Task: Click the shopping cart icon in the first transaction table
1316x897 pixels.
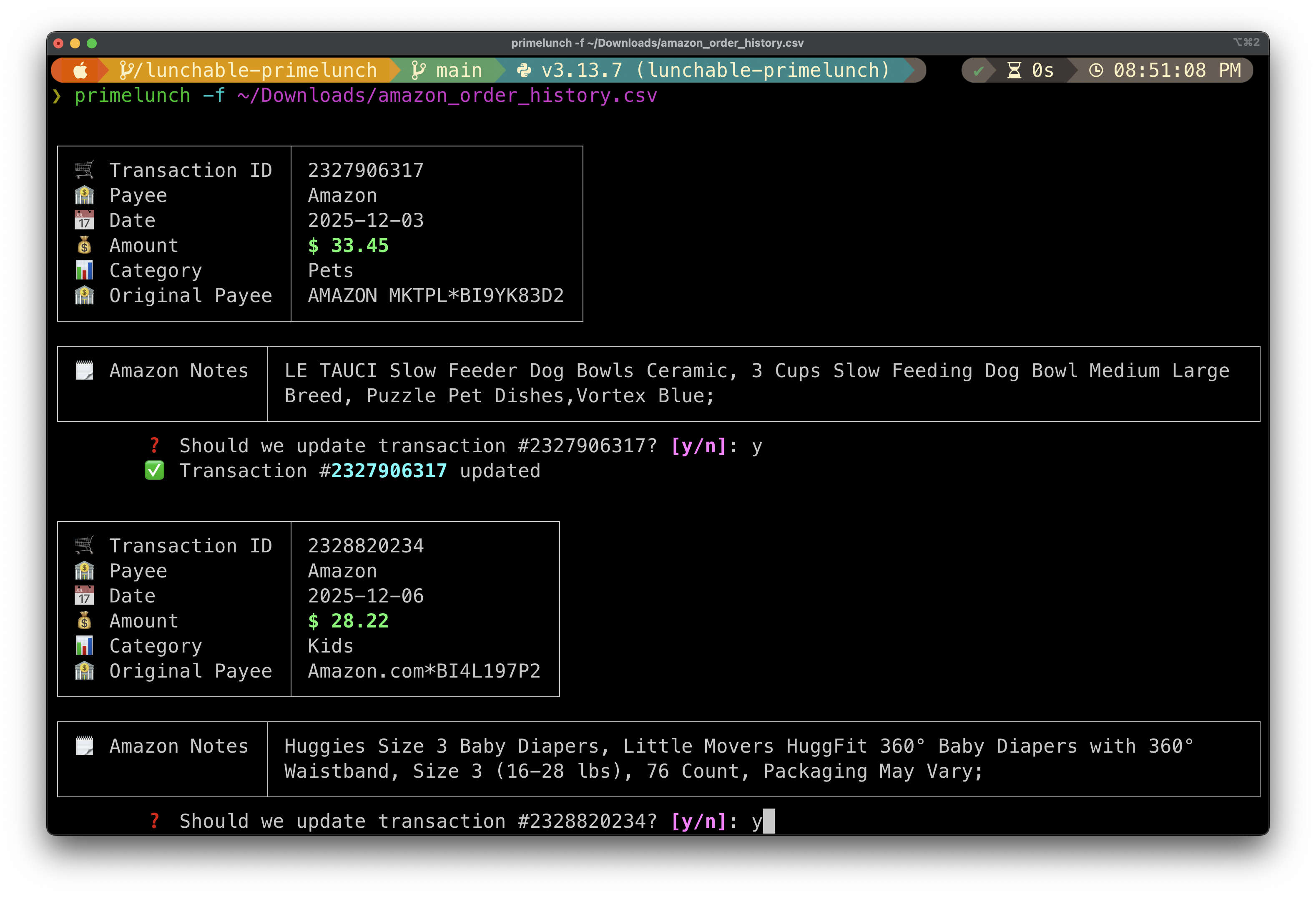Action: coord(84,169)
